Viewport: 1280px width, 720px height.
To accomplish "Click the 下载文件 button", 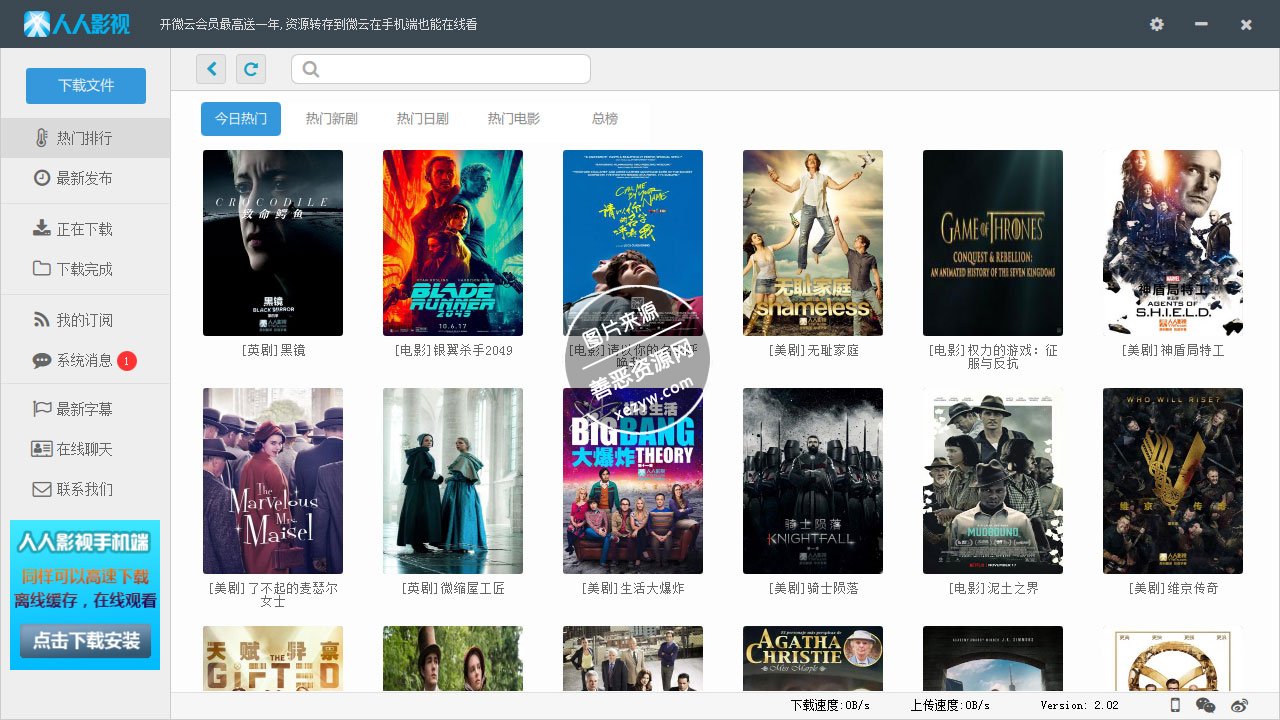I will coord(86,86).
